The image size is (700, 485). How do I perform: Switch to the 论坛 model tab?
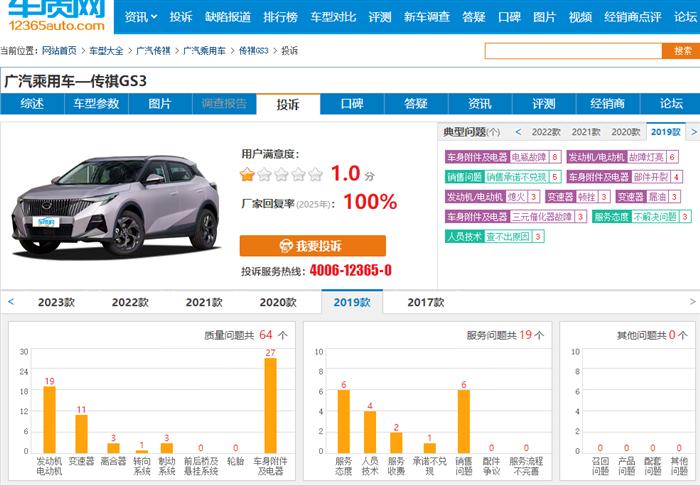point(671,104)
